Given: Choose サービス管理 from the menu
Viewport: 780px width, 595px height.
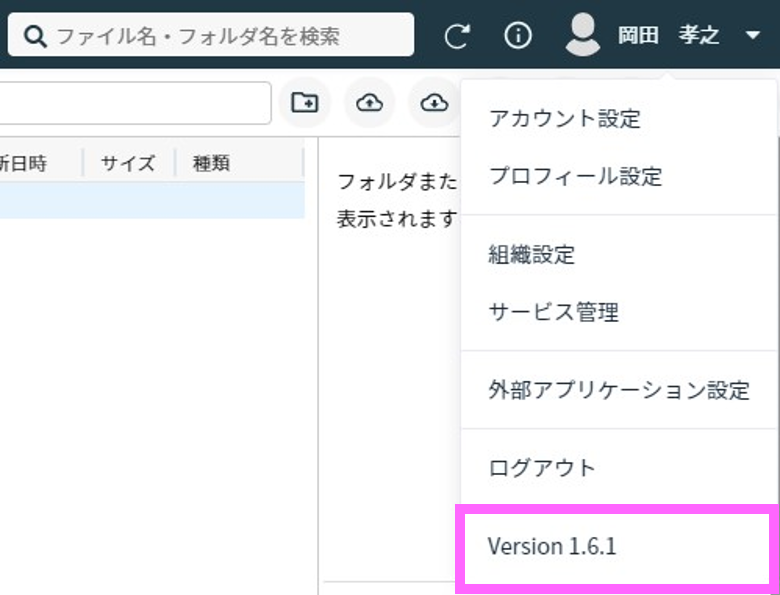Looking at the screenshot, I should click(x=553, y=312).
